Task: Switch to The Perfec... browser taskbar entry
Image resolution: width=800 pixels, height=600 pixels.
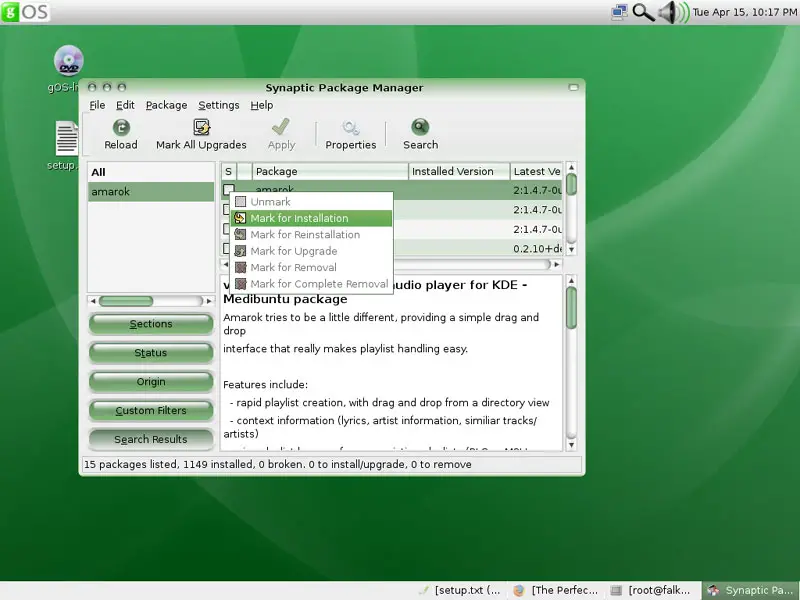Action: click(x=556, y=590)
